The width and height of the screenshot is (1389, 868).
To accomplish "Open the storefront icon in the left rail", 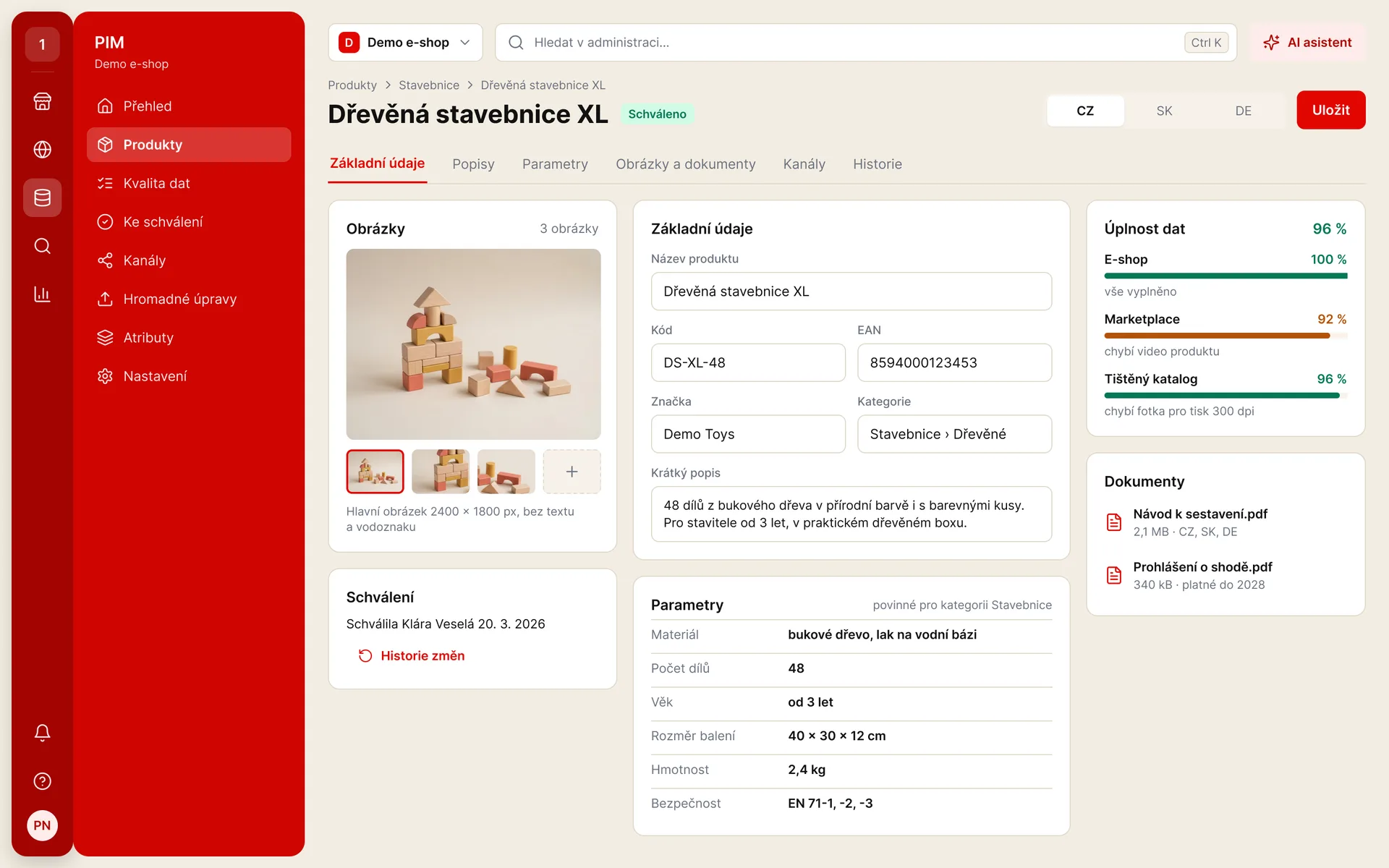I will click(x=42, y=101).
